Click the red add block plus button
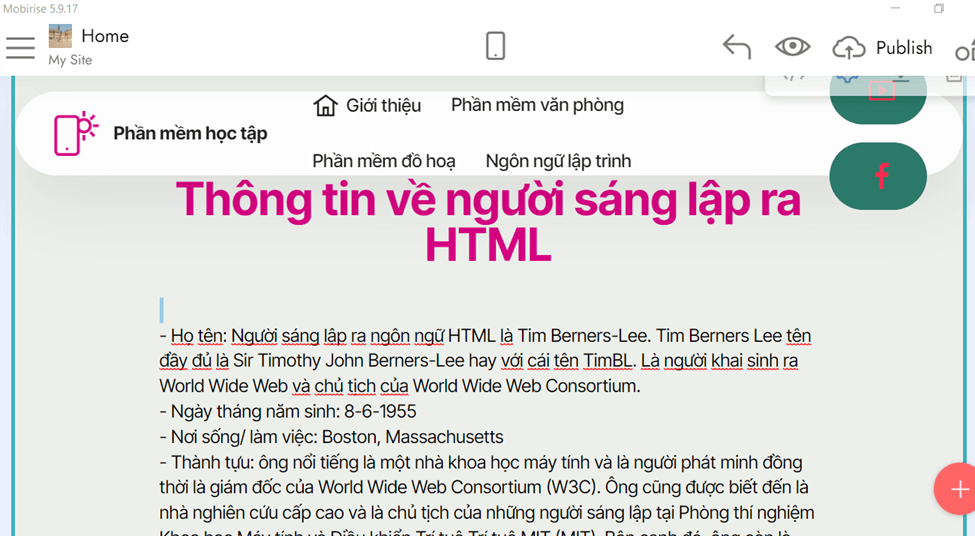Viewport: 975px width, 536px height. (957, 489)
